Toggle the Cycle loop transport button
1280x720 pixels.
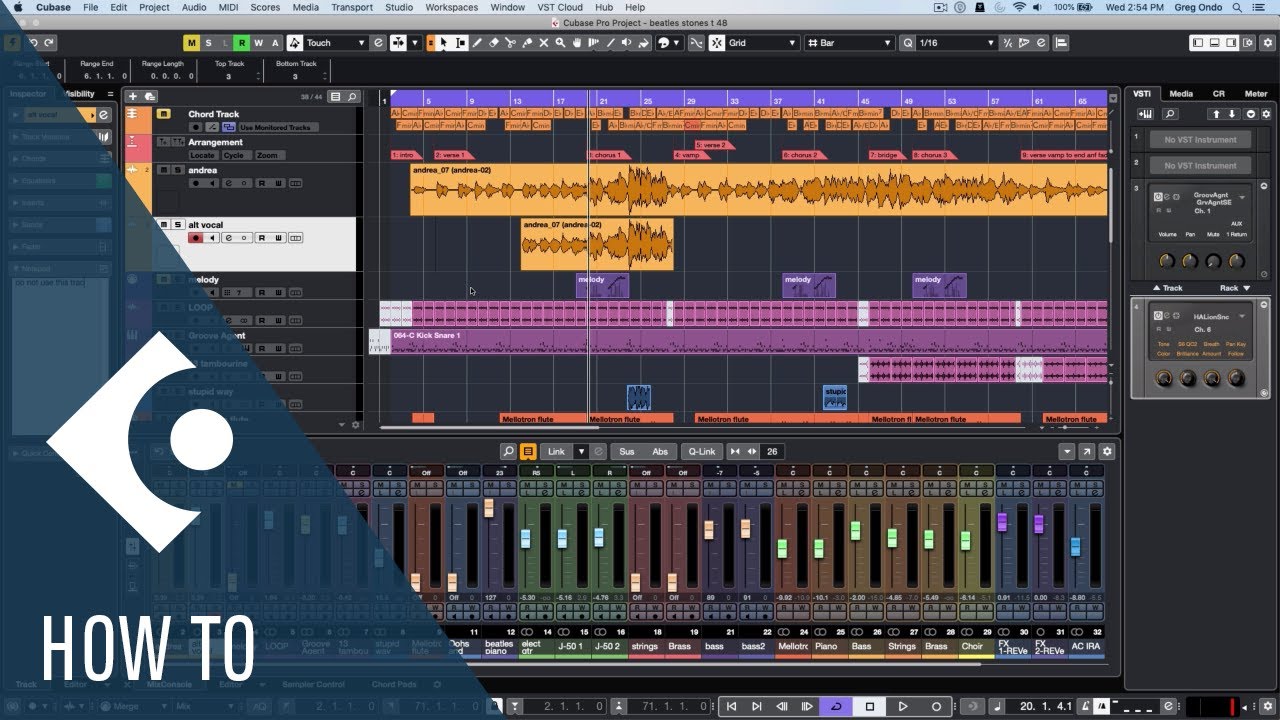point(836,706)
